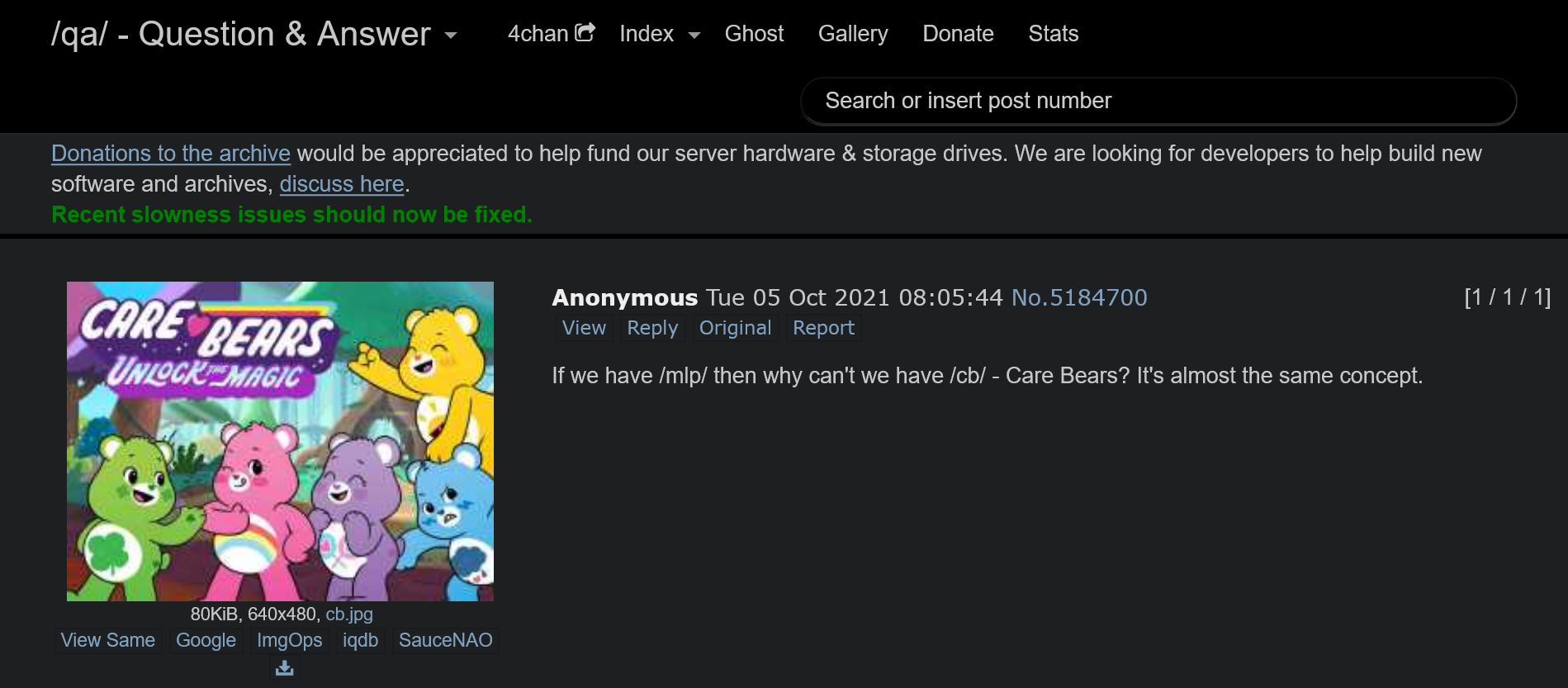Open the Ghost menu item
1568x688 pixels.
(753, 34)
